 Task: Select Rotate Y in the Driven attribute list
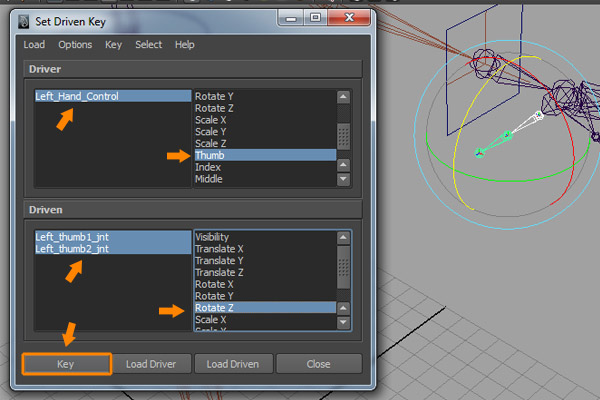[265, 296]
